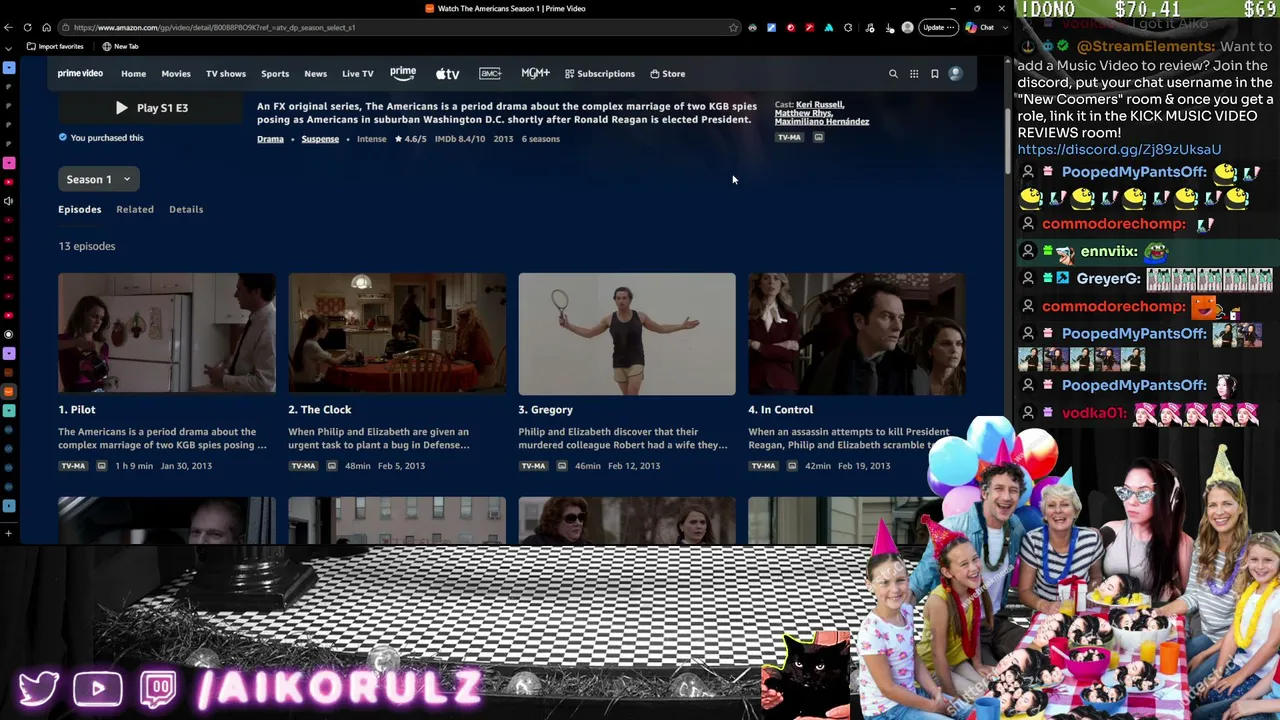This screenshot has height=720, width=1280.
Task: Open The Clock episode thumbnail
Action: click(x=397, y=334)
